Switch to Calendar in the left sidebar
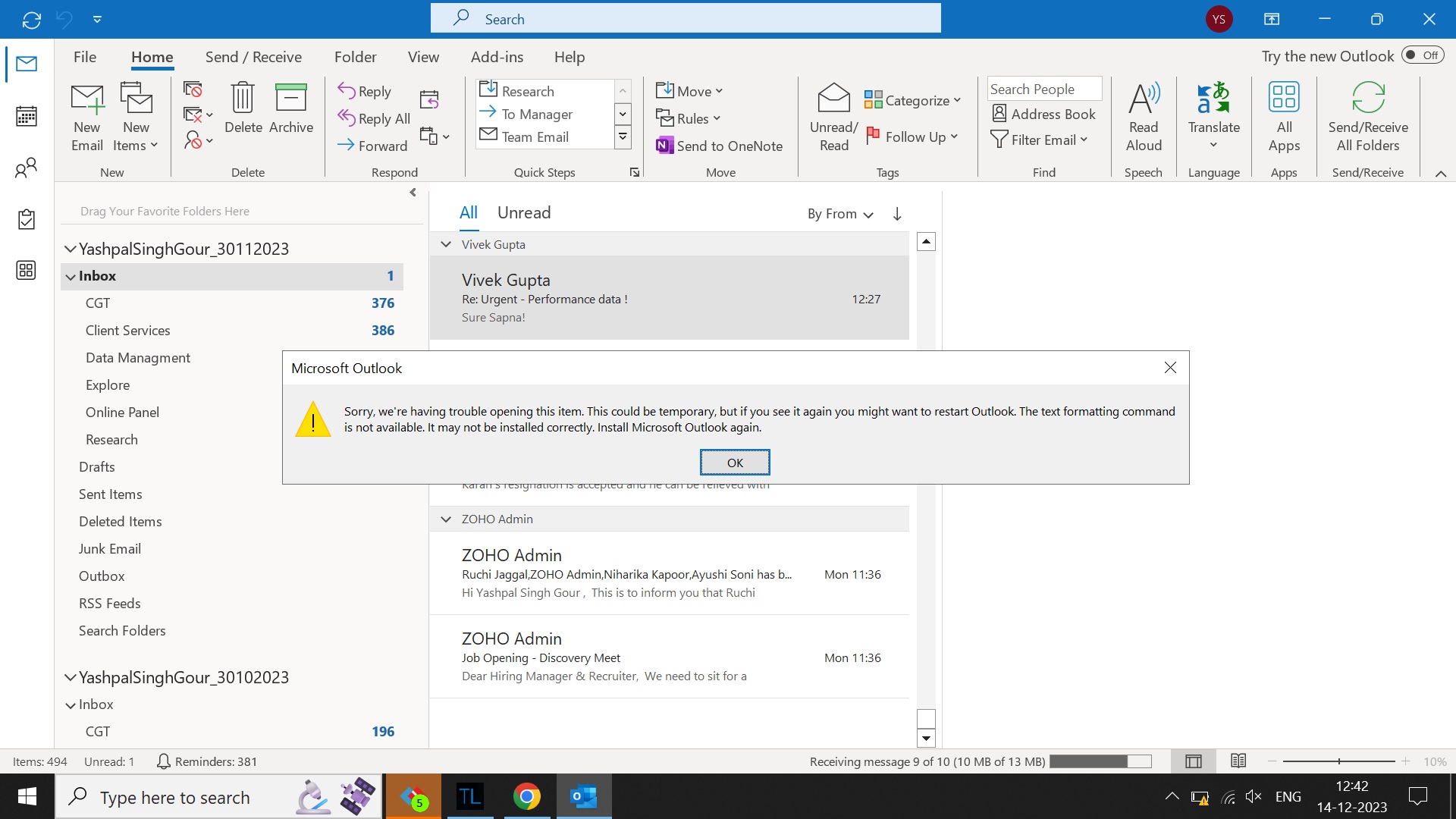Screen dimensions: 1456x819 pyautogui.click(x=27, y=116)
